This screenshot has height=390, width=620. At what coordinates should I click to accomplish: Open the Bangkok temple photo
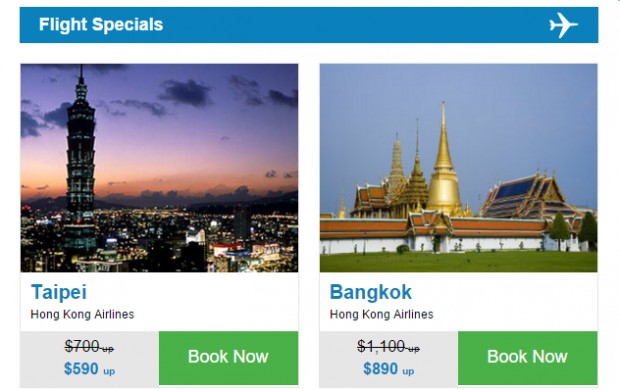point(459,168)
